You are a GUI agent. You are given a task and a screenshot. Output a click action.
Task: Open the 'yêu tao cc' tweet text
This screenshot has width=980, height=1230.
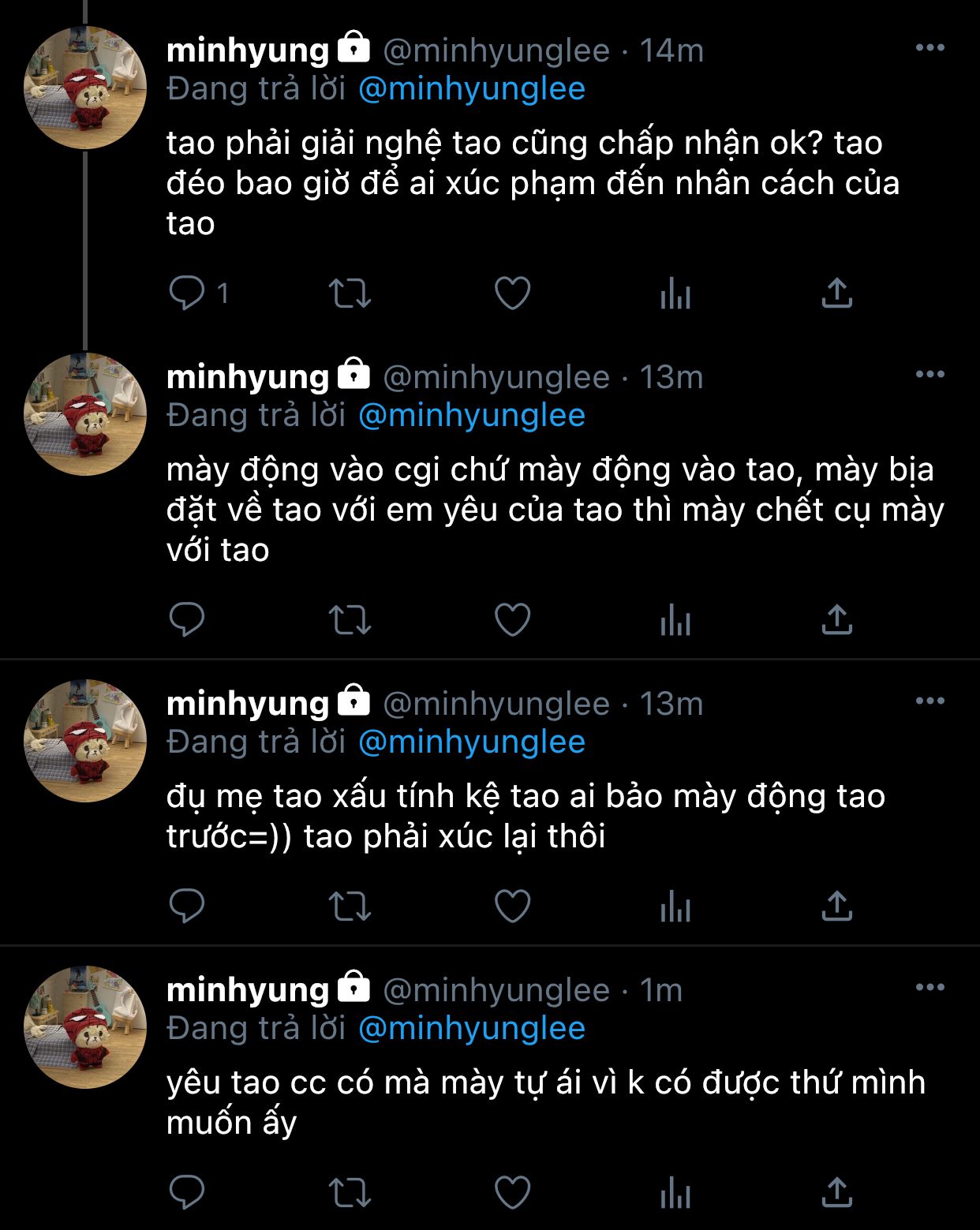click(545, 1102)
